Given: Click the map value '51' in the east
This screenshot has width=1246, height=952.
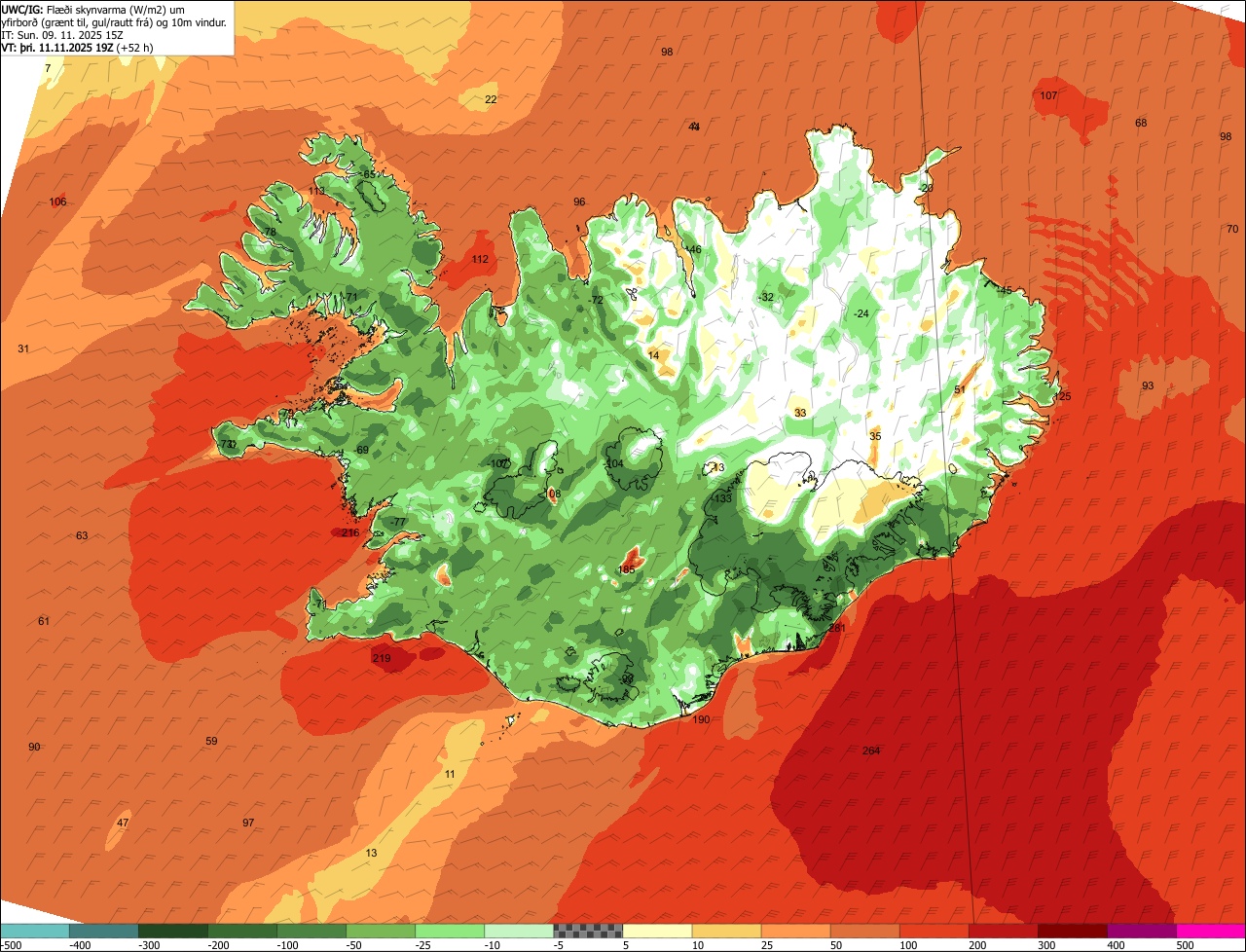Looking at the screenshot, I should click(x=960, y=389).
